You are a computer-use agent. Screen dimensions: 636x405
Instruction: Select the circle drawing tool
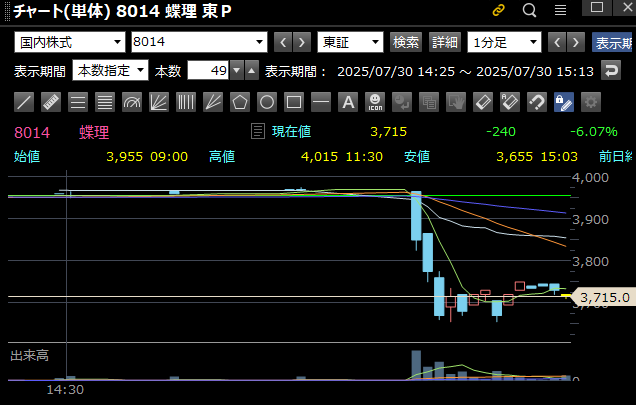(x=267, y=102)
